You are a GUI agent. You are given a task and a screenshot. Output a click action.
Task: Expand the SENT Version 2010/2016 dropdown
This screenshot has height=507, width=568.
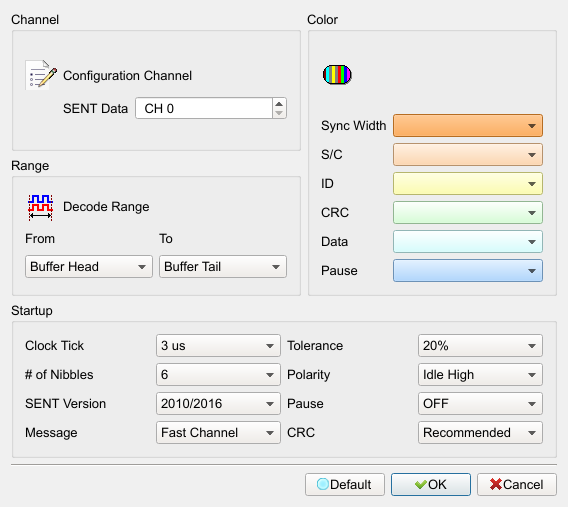coord(218,403)
